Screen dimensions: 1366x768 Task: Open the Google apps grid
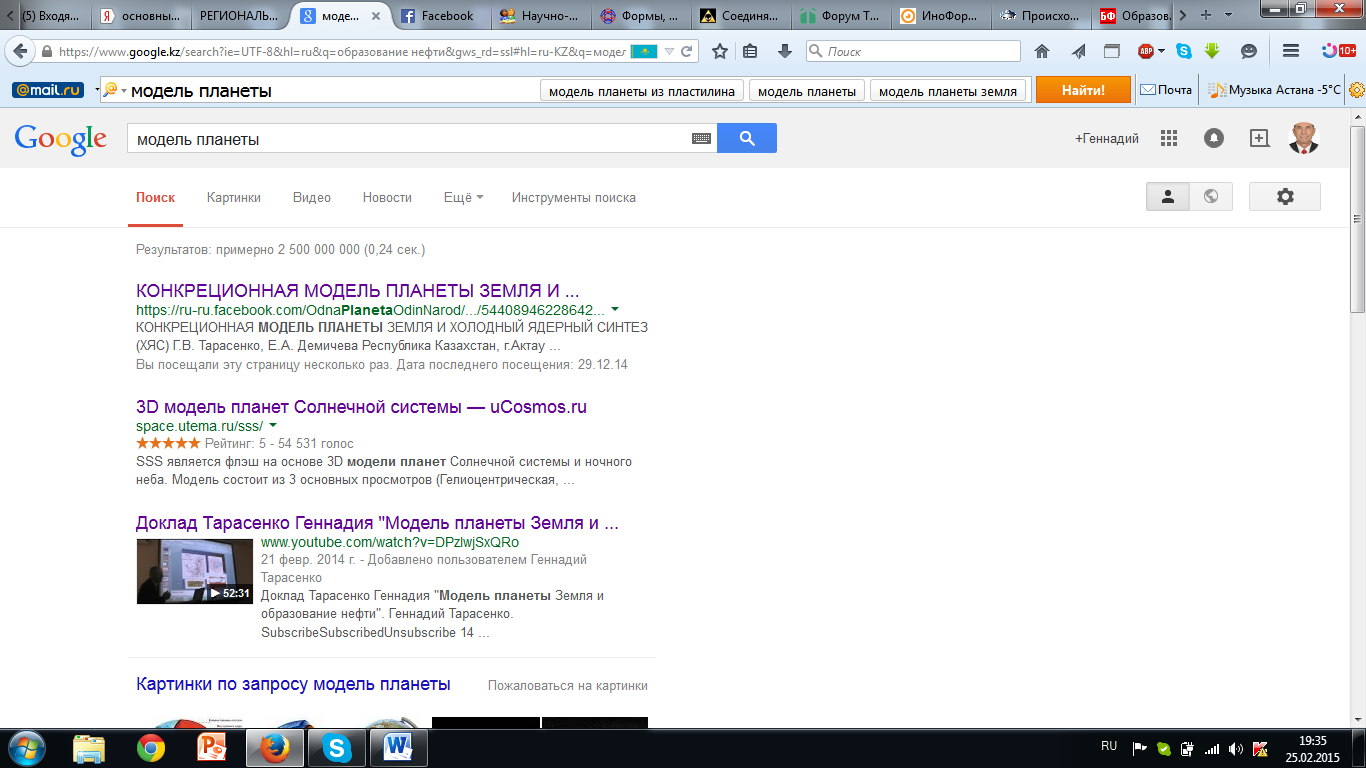pos(1169,139)
